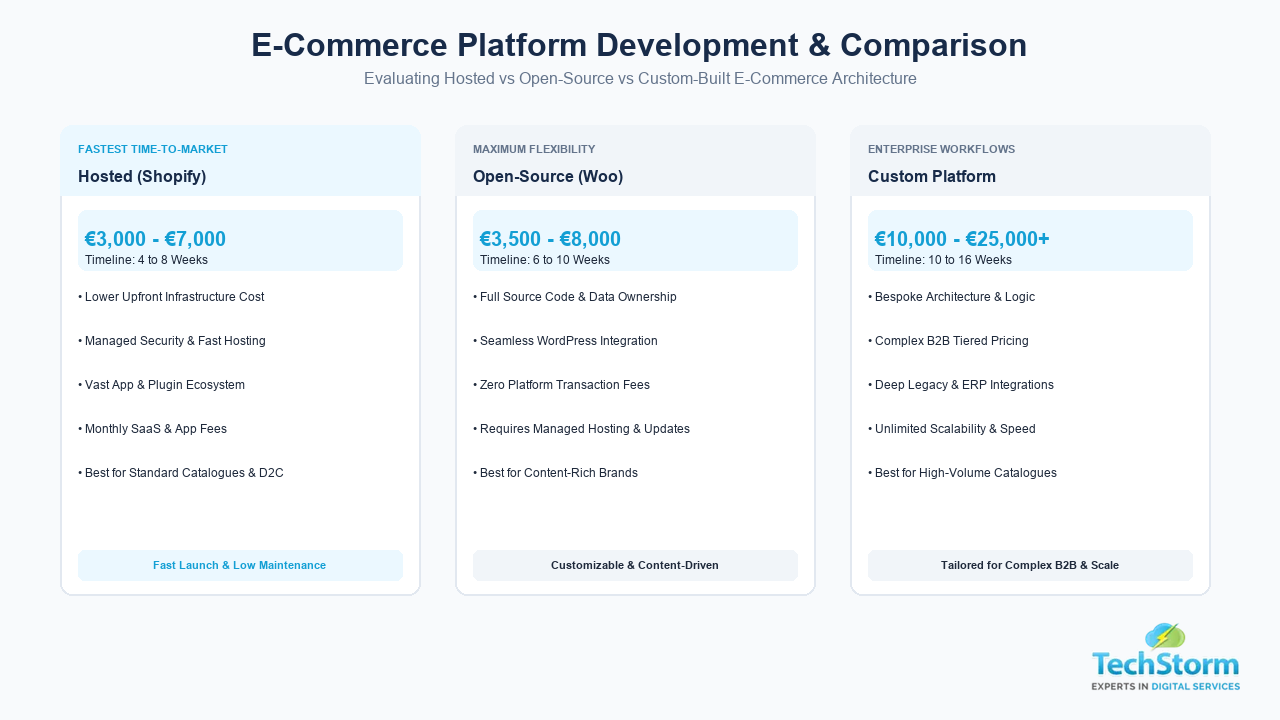Image resolution: width=1280 pixels, height=720 pixels.
Task: Click Best for High-Volume Catalogues bullet
Action: pyautogui.click(x=962, y=473)
